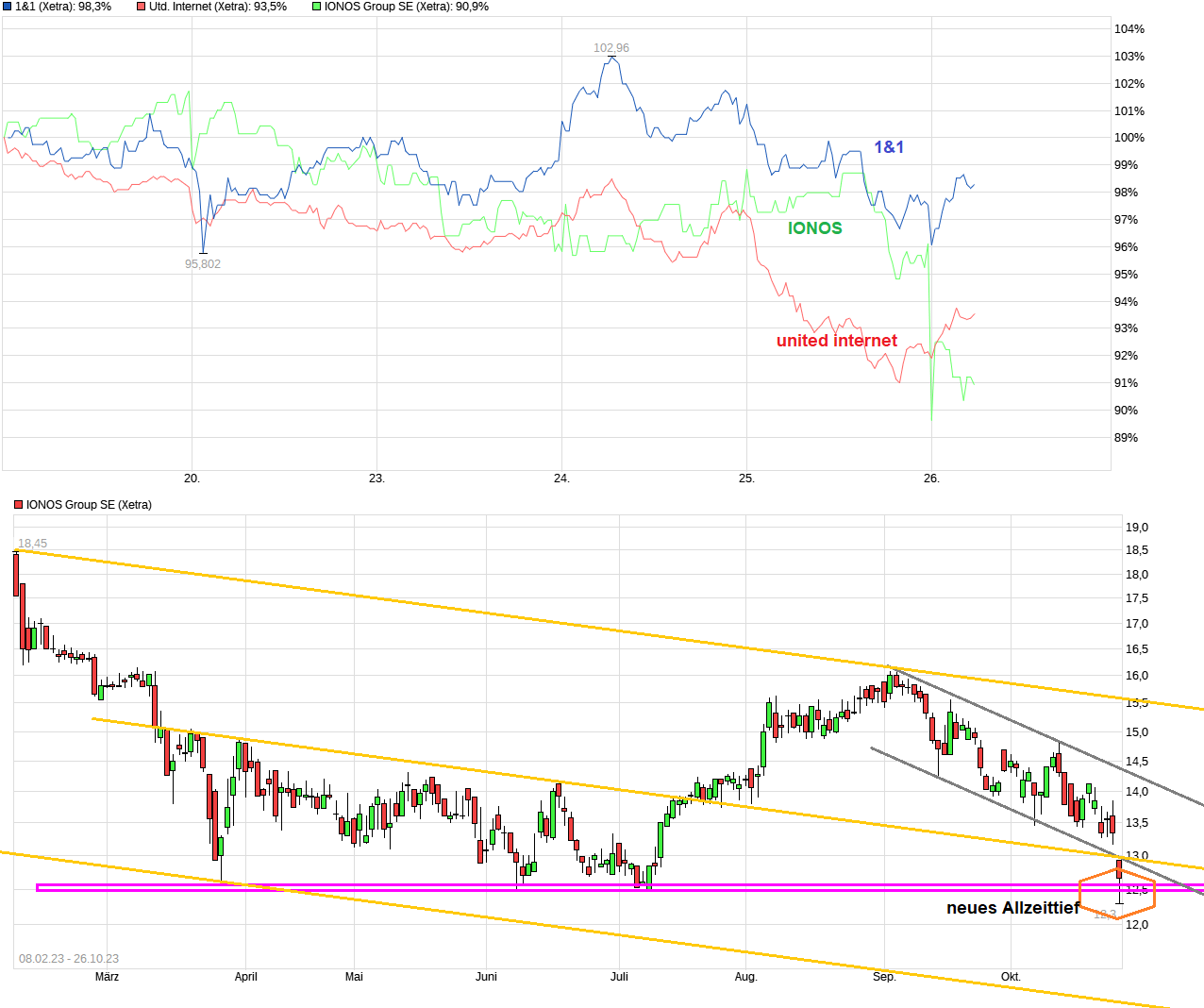Click the '95%' y-axis label
The width and height of the screenshot is (1204, 1008).
point(1127,275)
